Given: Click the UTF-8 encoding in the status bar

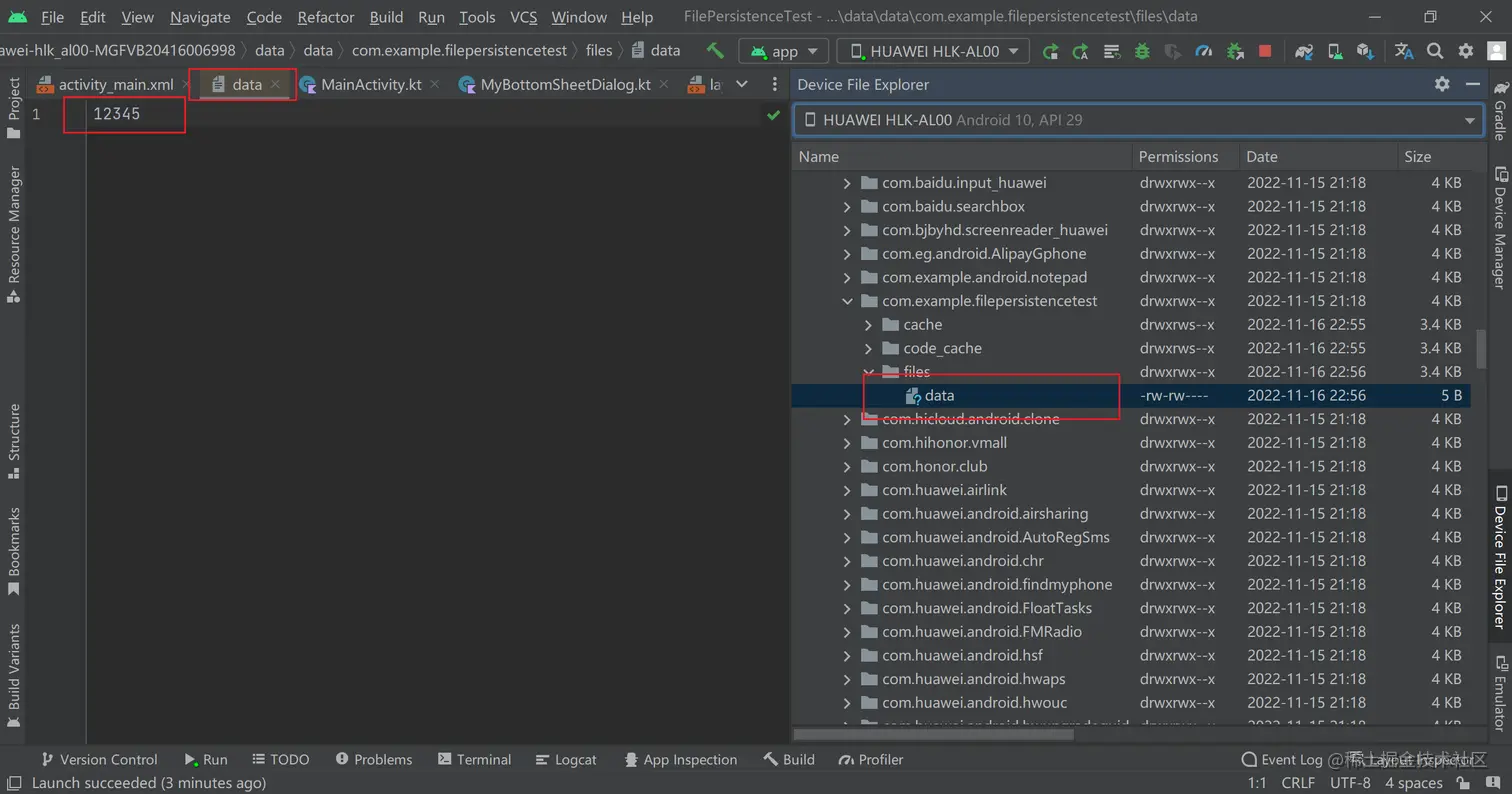Looking at the screenshot, I should (1350, 783).
